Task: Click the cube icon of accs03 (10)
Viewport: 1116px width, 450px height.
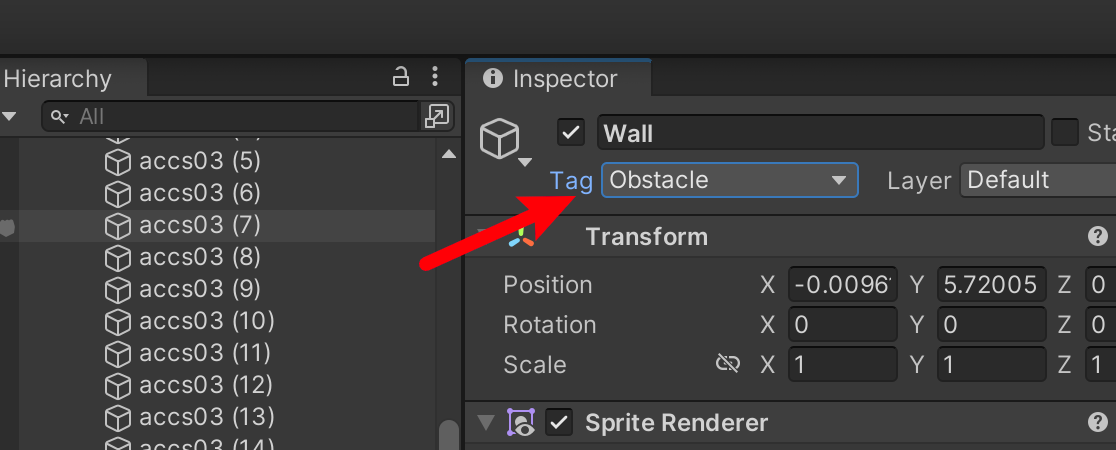Action: coord(117,322)
